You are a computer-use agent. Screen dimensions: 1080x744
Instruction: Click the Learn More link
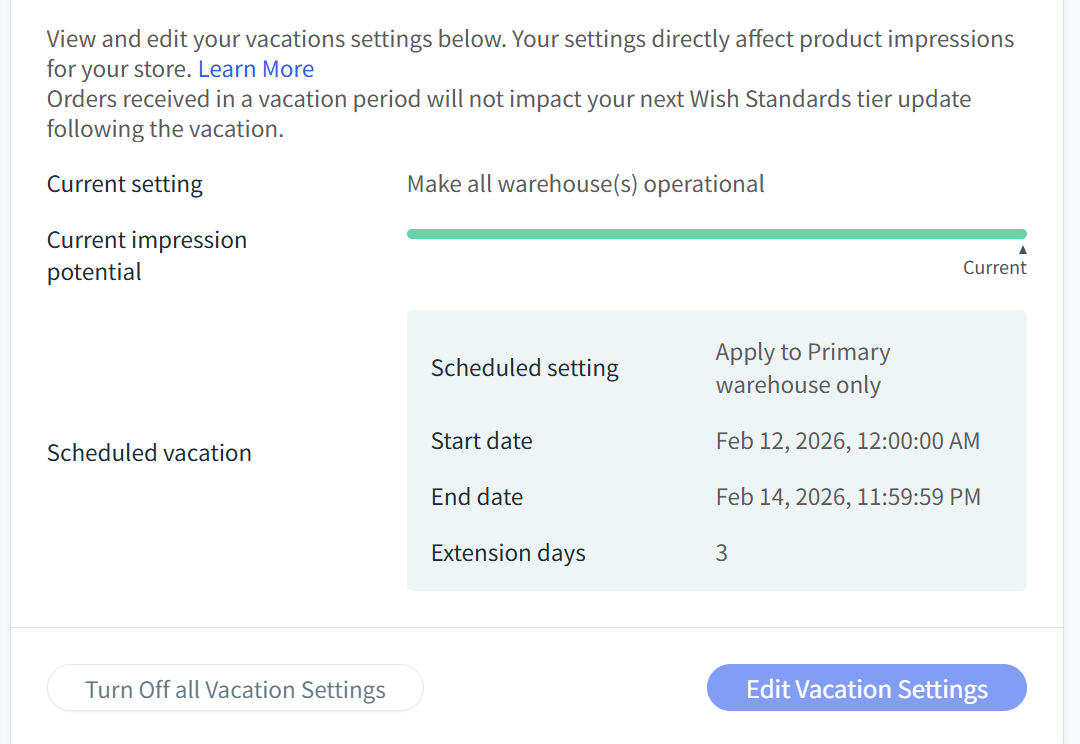coord(256,69)
